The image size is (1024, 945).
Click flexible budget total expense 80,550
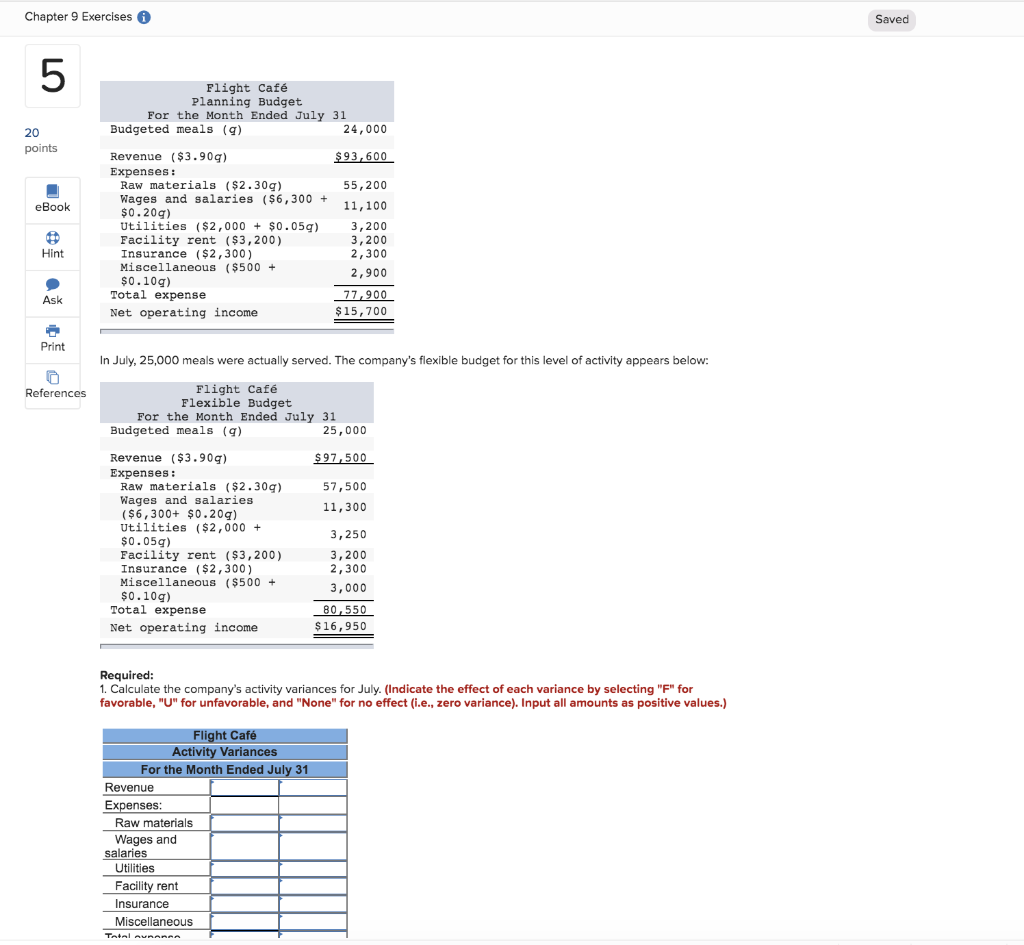tap(345, 610)
